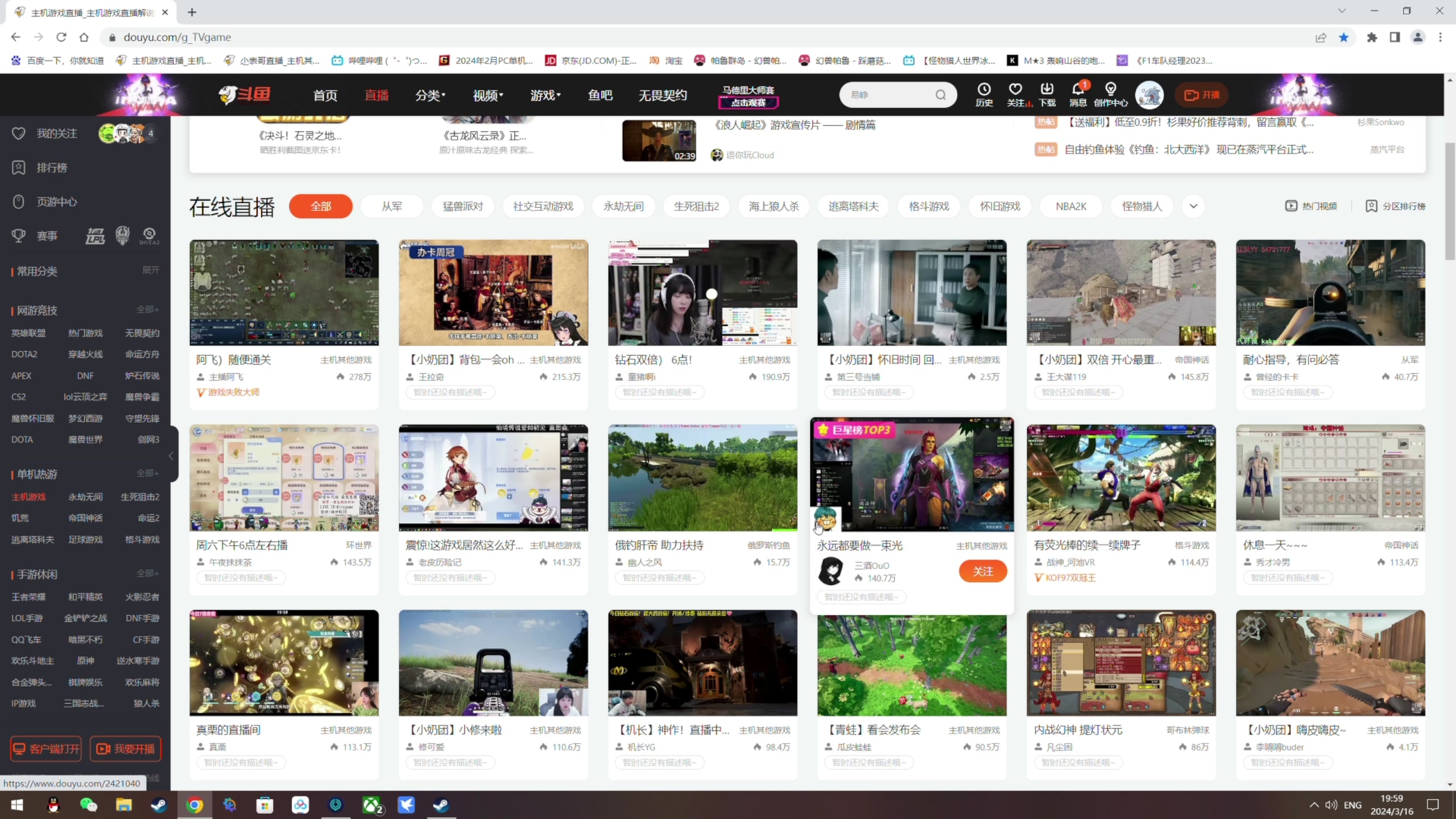The image size is (1456, 819).
Task: Click the search magnifier icon
Action: [x=941, y=95]
